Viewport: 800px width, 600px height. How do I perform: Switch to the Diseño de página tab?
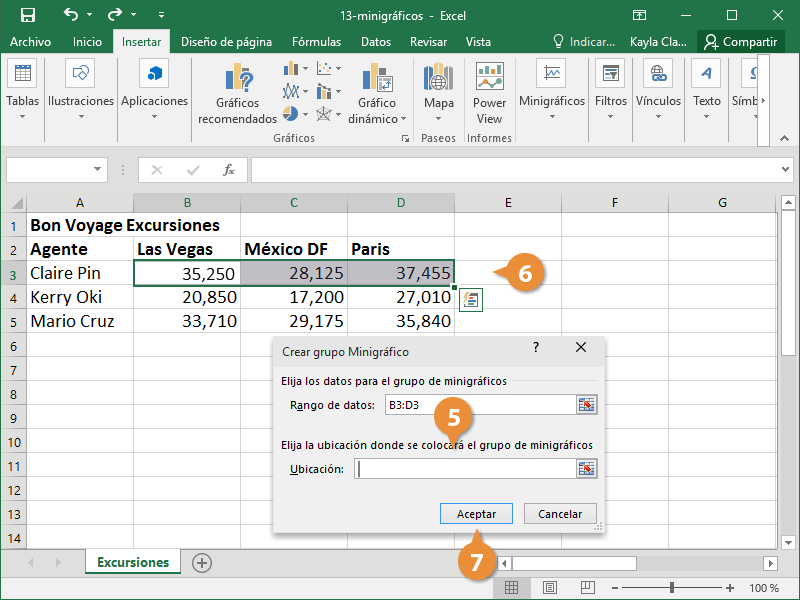226,42
